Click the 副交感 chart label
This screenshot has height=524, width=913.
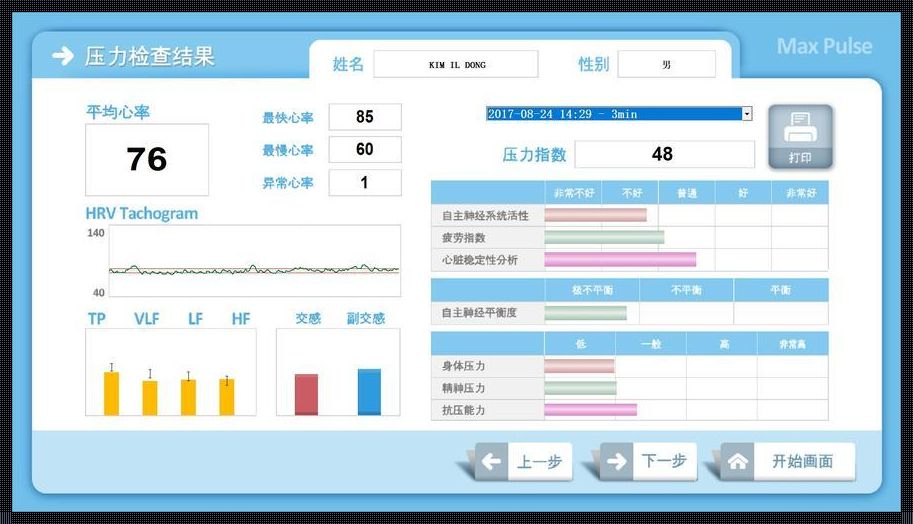click(x=366, y=318)
